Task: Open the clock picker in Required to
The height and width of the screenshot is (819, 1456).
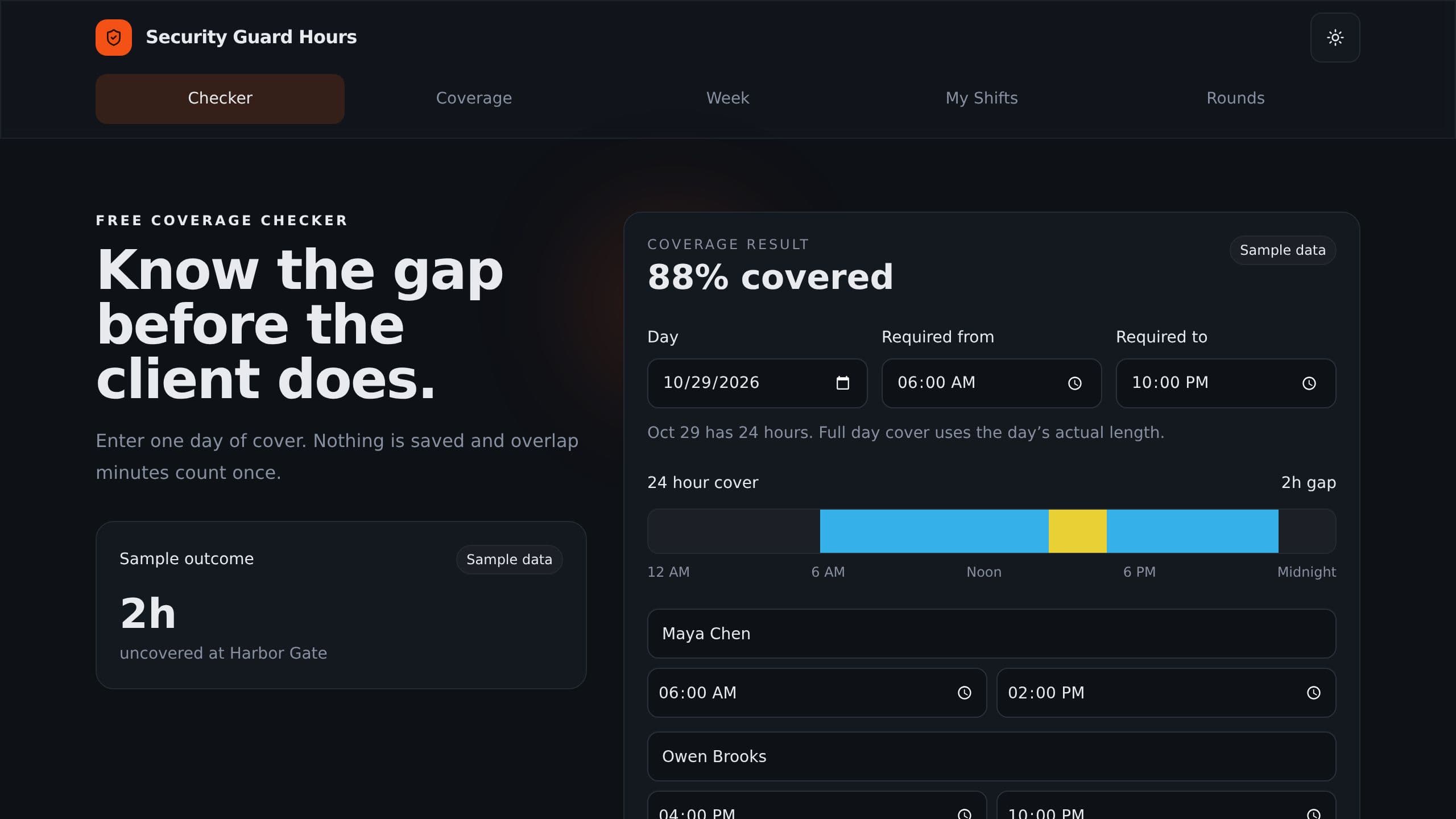Action: pos(1309,383)
